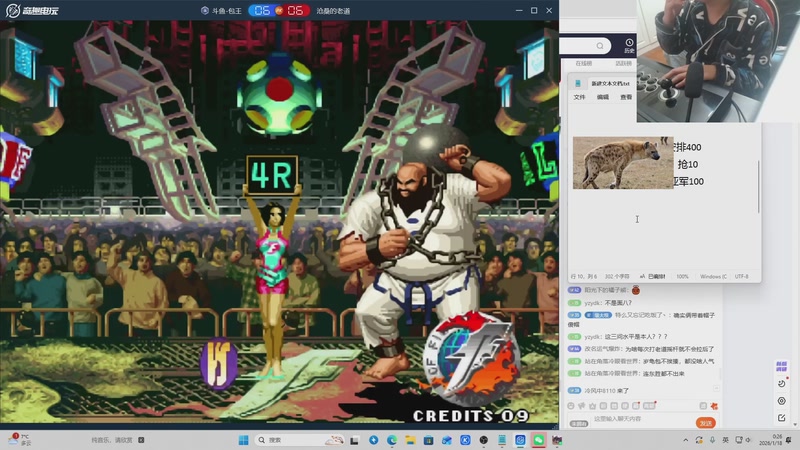The height and width of the screenshot is (450, 800).
Task: Open the blue K app icon on taskbar
Action: click(465, 440)
